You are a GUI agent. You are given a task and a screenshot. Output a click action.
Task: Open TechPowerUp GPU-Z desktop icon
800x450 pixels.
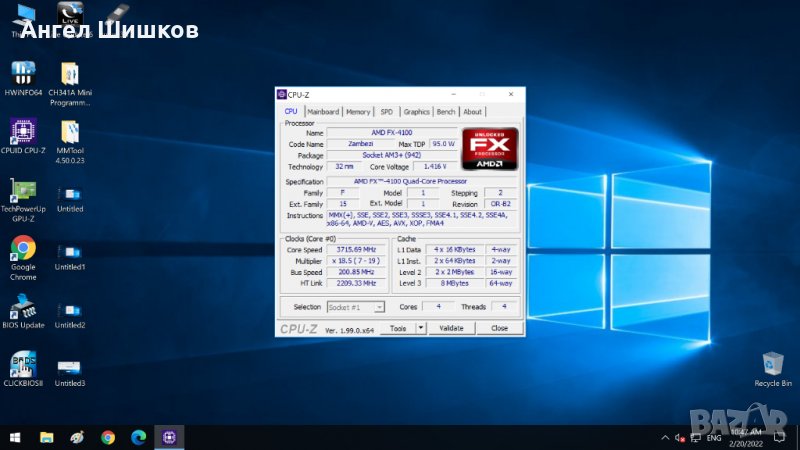point(23,191)
